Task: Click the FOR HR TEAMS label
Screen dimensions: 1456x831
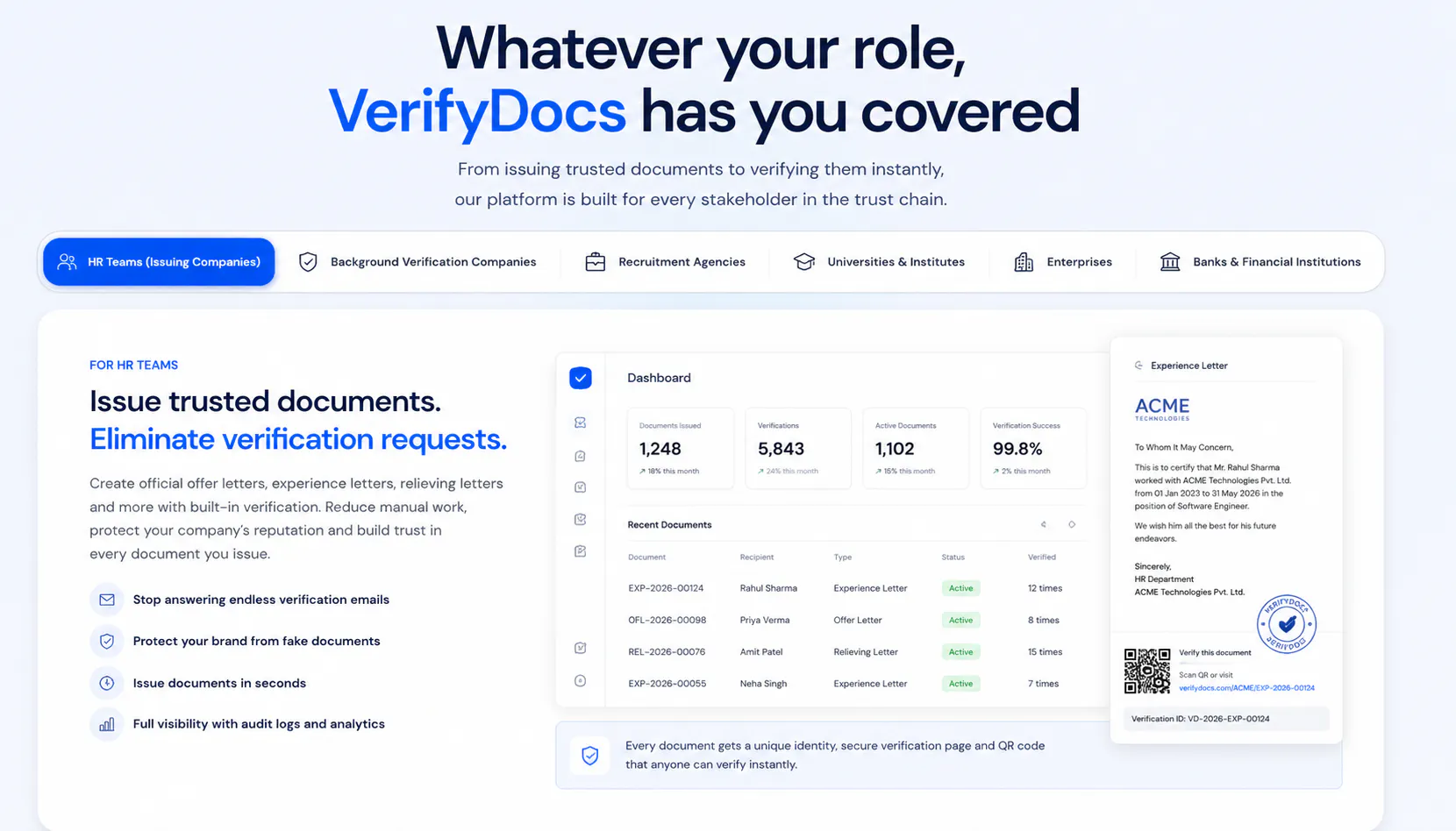Action: [x=133, y=366]
